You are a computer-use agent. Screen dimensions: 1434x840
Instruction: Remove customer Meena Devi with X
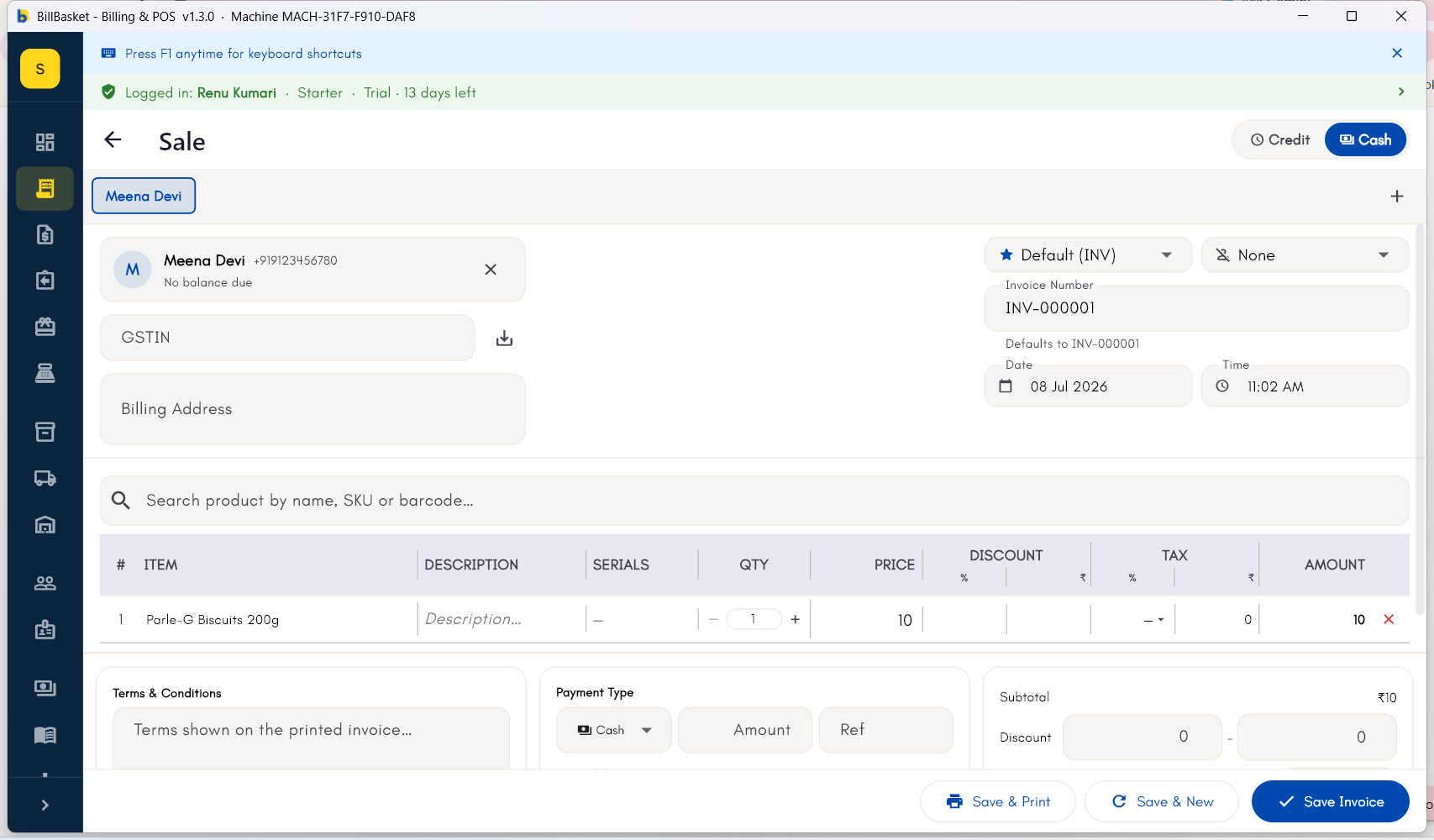[491, 270]
